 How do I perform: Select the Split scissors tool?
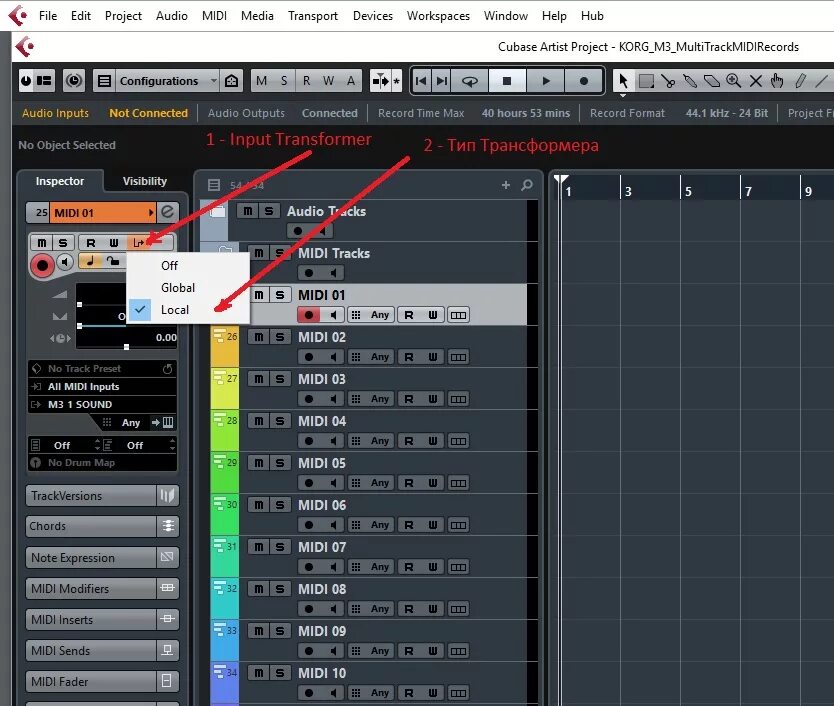tap(668, 81)
